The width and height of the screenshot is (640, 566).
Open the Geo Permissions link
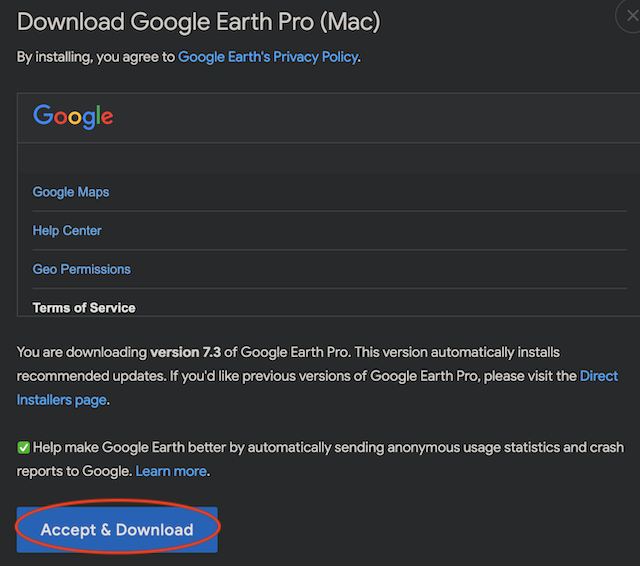[x=82, y=269]
